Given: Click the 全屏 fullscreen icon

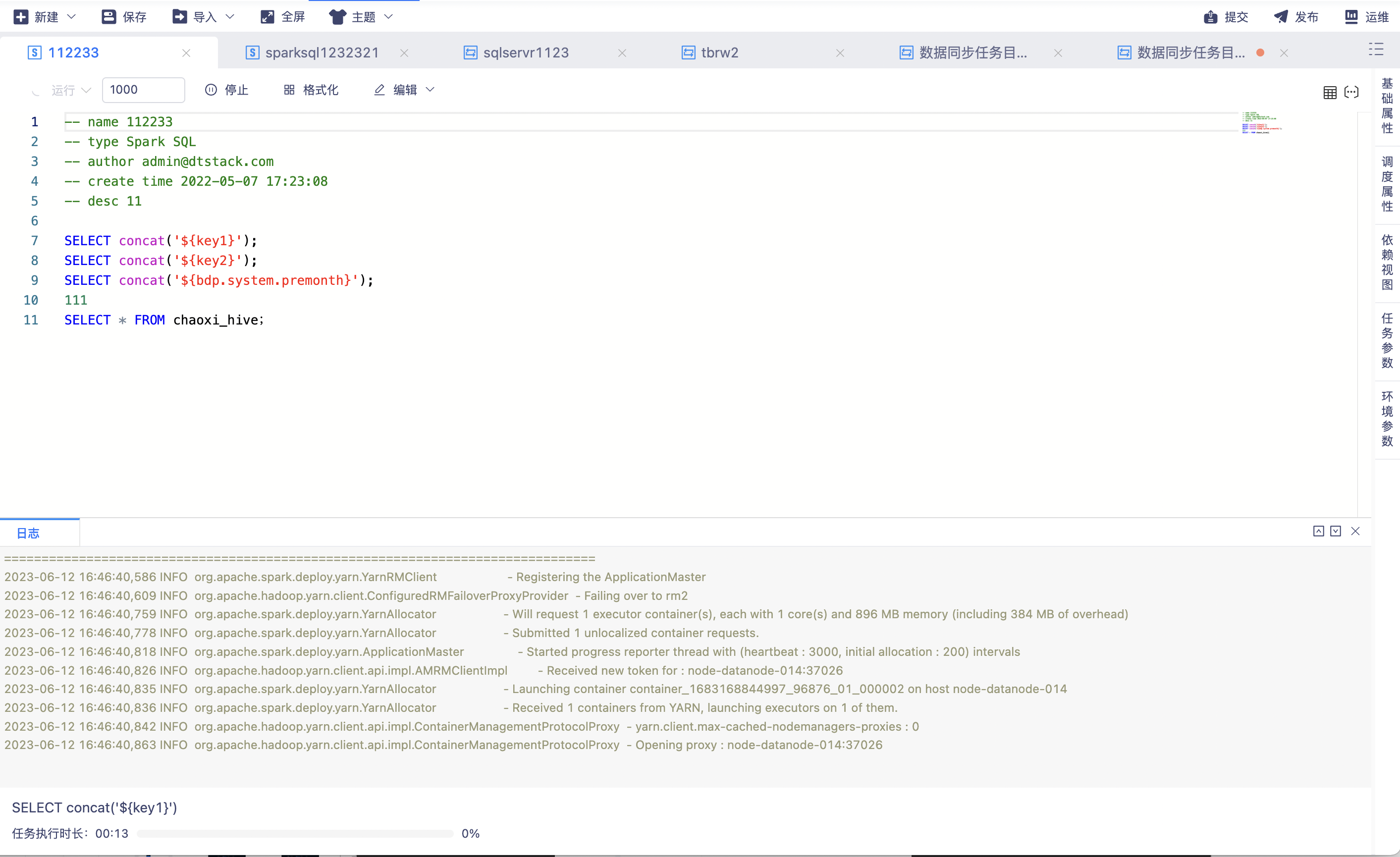Looking at the screenshot, I should 267,17.
